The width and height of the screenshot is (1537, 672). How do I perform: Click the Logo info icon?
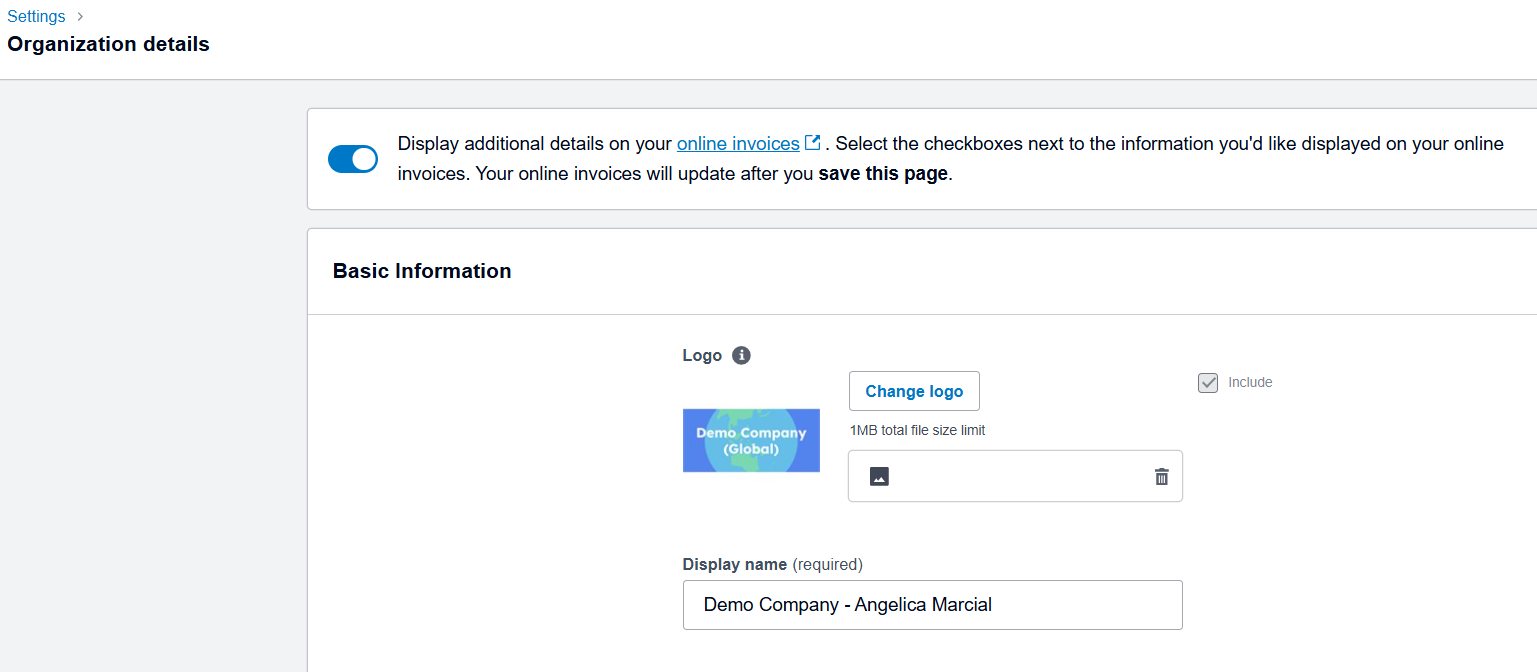(x=741, y=355)
